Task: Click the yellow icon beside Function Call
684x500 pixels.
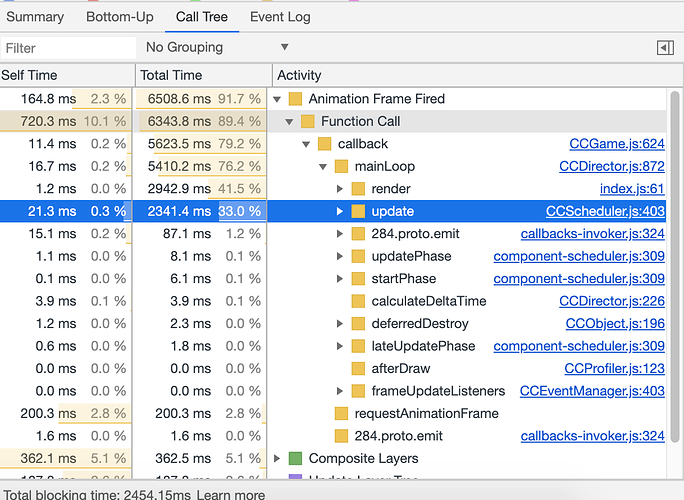Action: click(308, 121)
